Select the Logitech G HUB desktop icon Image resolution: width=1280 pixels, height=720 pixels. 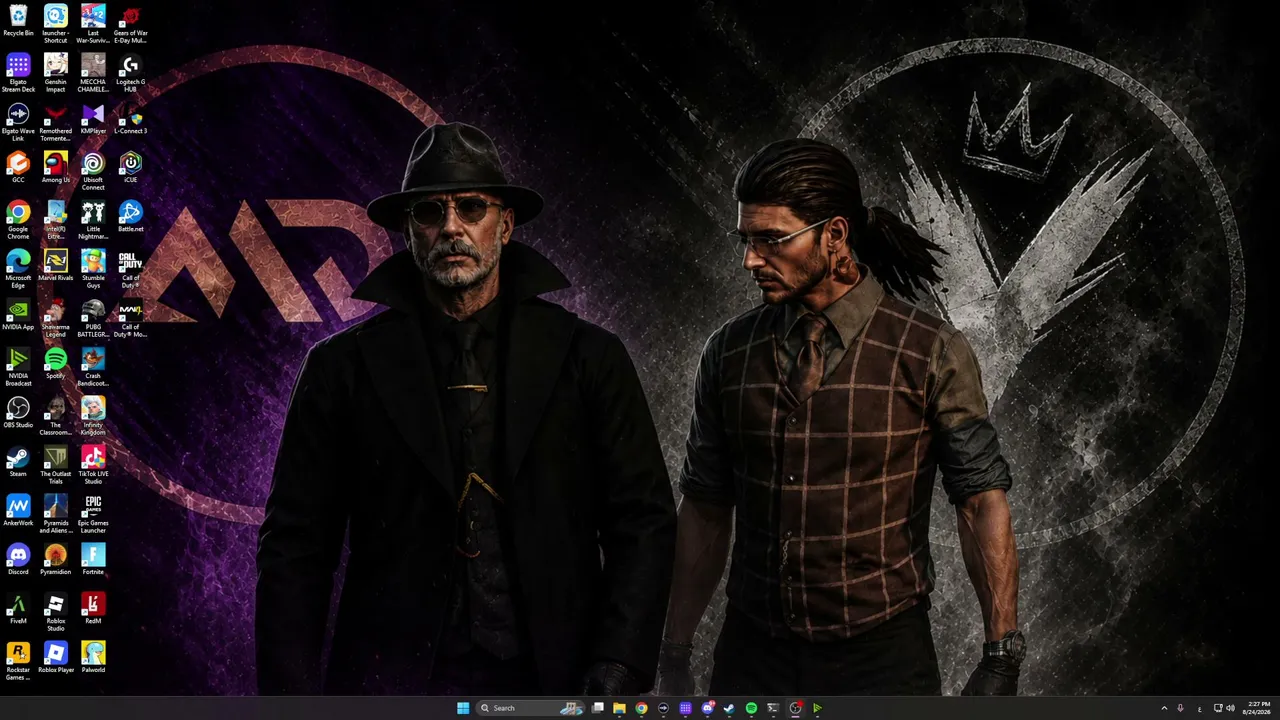click(130, 73)
